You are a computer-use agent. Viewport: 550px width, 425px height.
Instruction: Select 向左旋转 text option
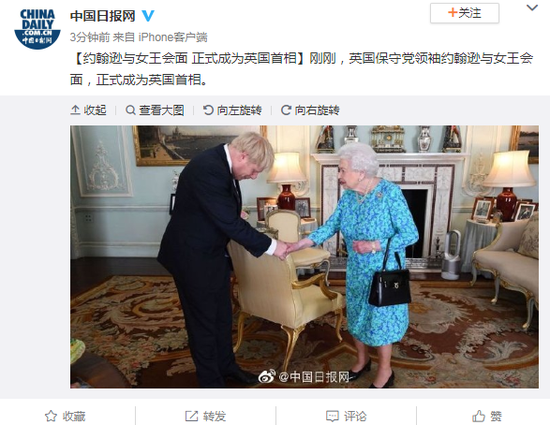coord(239,110)
